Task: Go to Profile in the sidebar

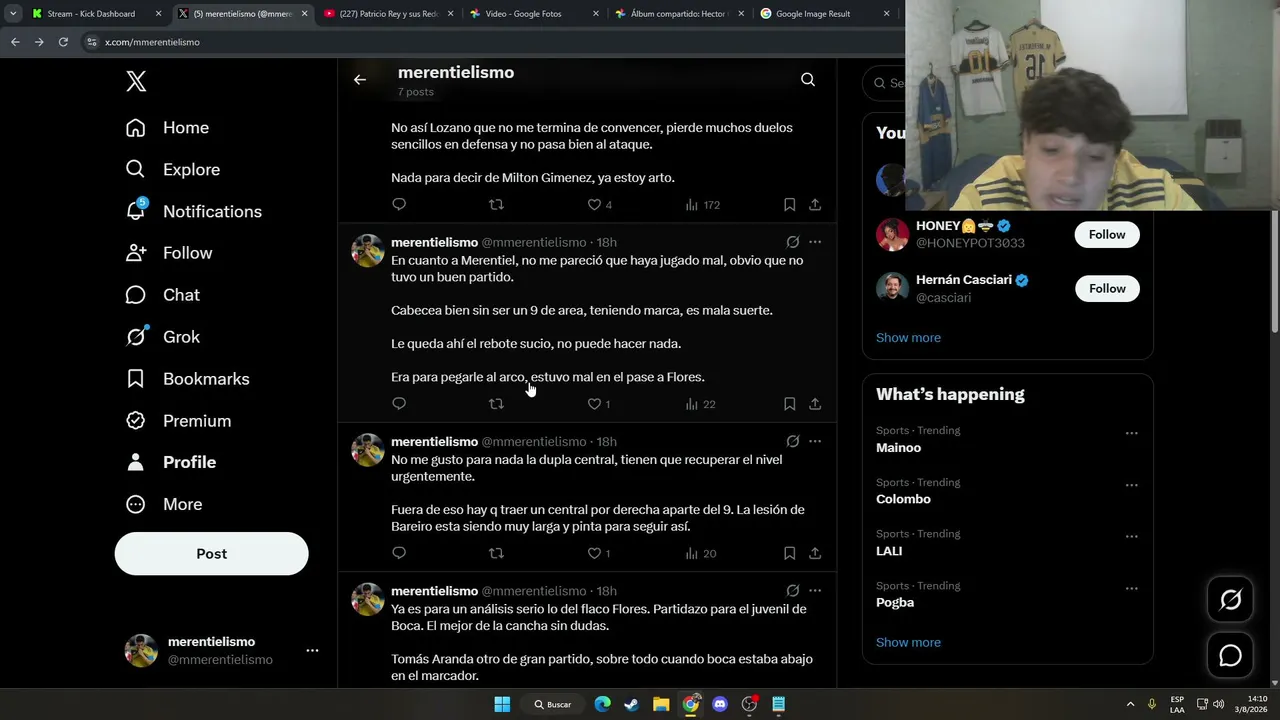Action: [170, 463]
